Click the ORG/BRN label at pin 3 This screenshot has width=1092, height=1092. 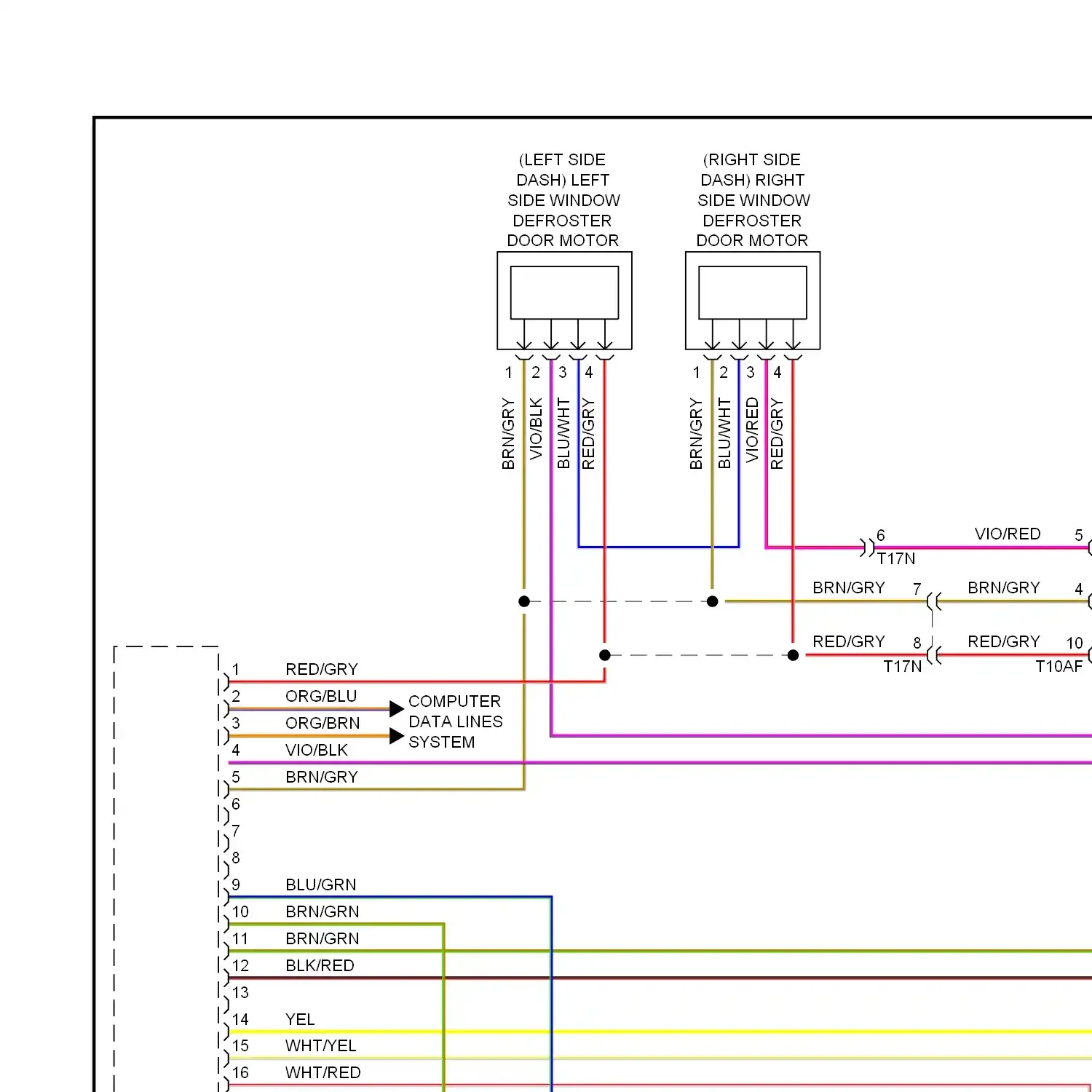pyautogui.click(x=323, y=723)
